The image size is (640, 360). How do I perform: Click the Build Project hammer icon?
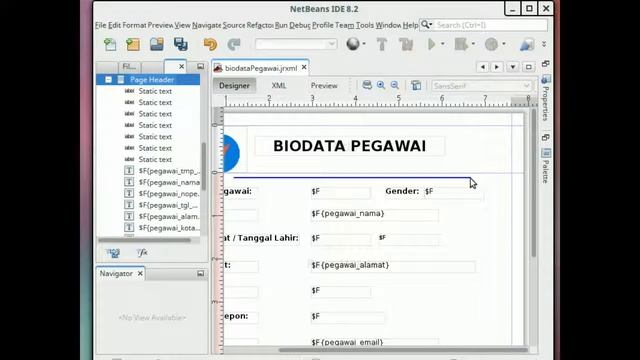coord(382,44)
